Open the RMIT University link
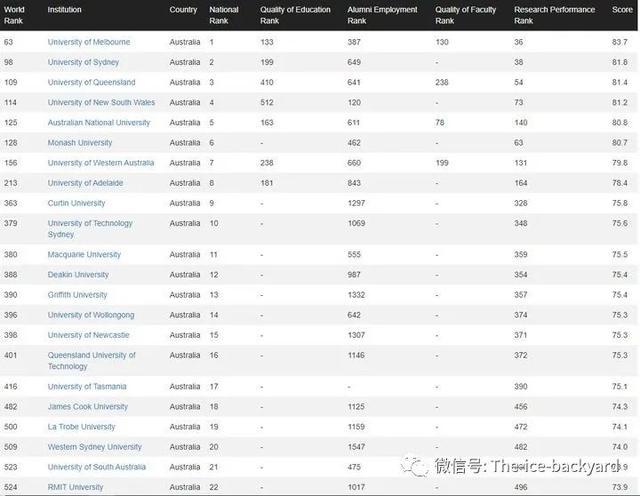 point(75,487)
